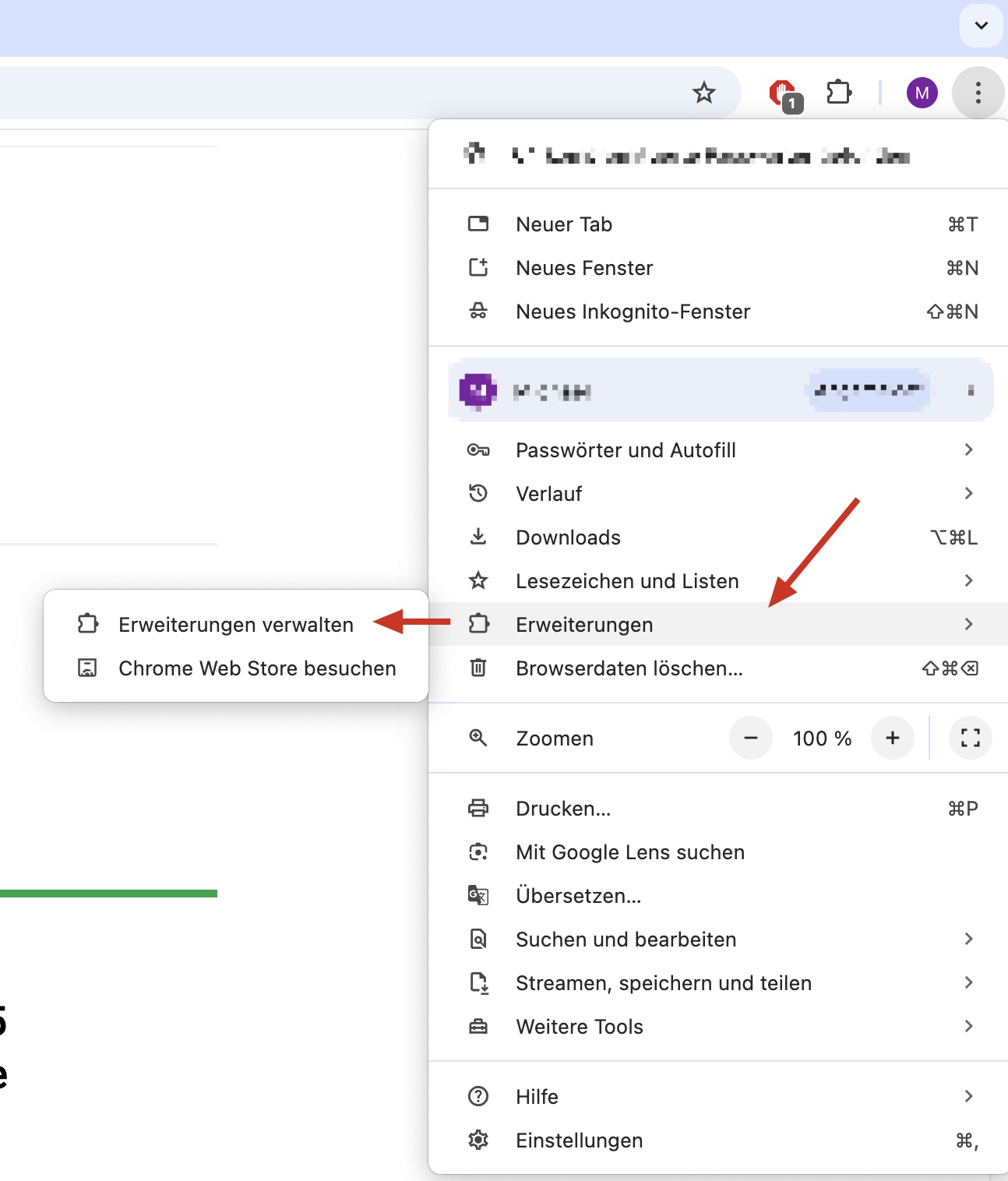This screenshot has width=1008, height=1181.
Task: Expand the Verlauf submenu chevron
Action: pyautogui.click(x=968, y=493)
